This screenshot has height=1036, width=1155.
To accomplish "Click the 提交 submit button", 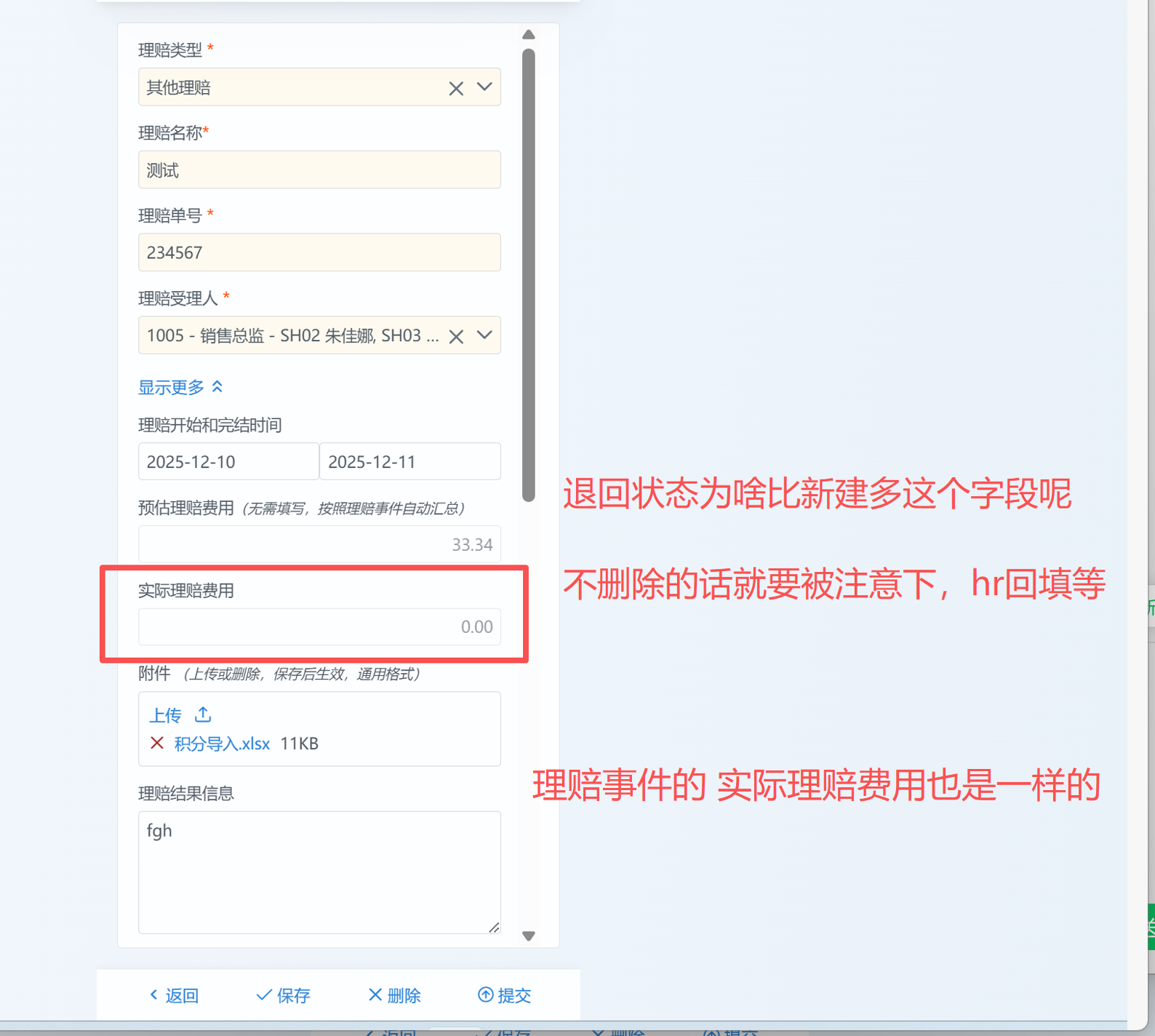I will point(505,995).
